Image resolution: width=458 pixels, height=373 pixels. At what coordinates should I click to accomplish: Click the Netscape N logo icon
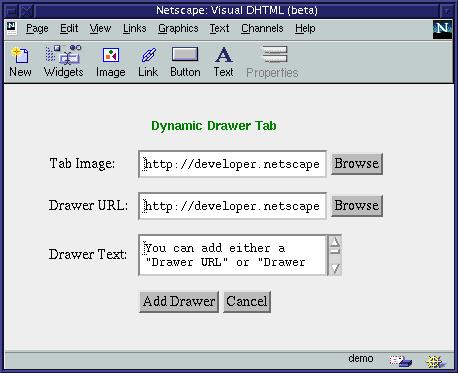point(442,29)
